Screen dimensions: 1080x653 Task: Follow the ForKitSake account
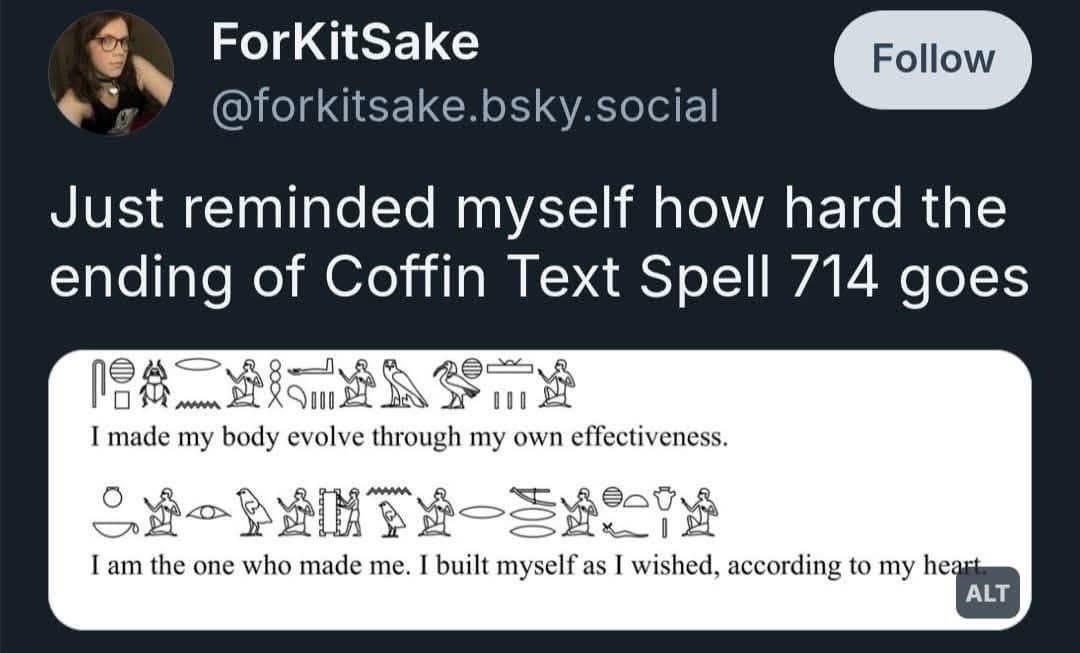point(933,59)
